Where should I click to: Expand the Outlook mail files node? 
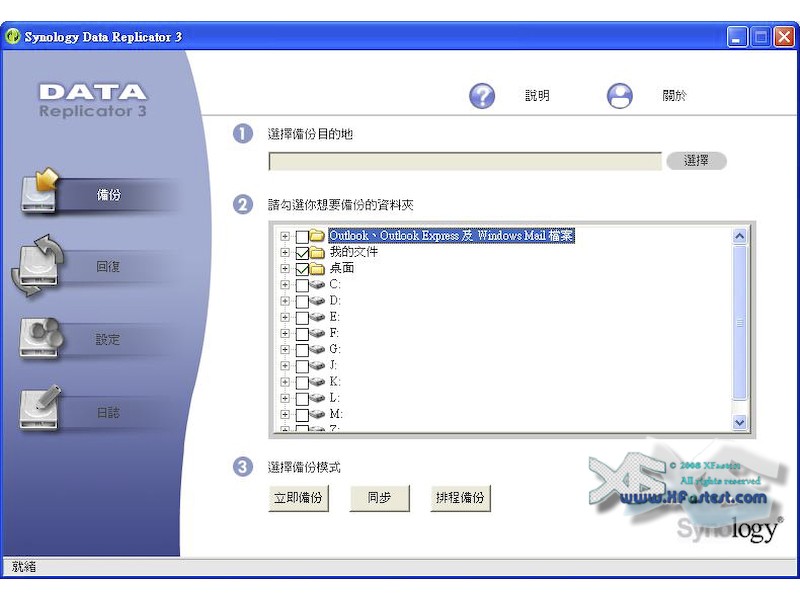285,236
